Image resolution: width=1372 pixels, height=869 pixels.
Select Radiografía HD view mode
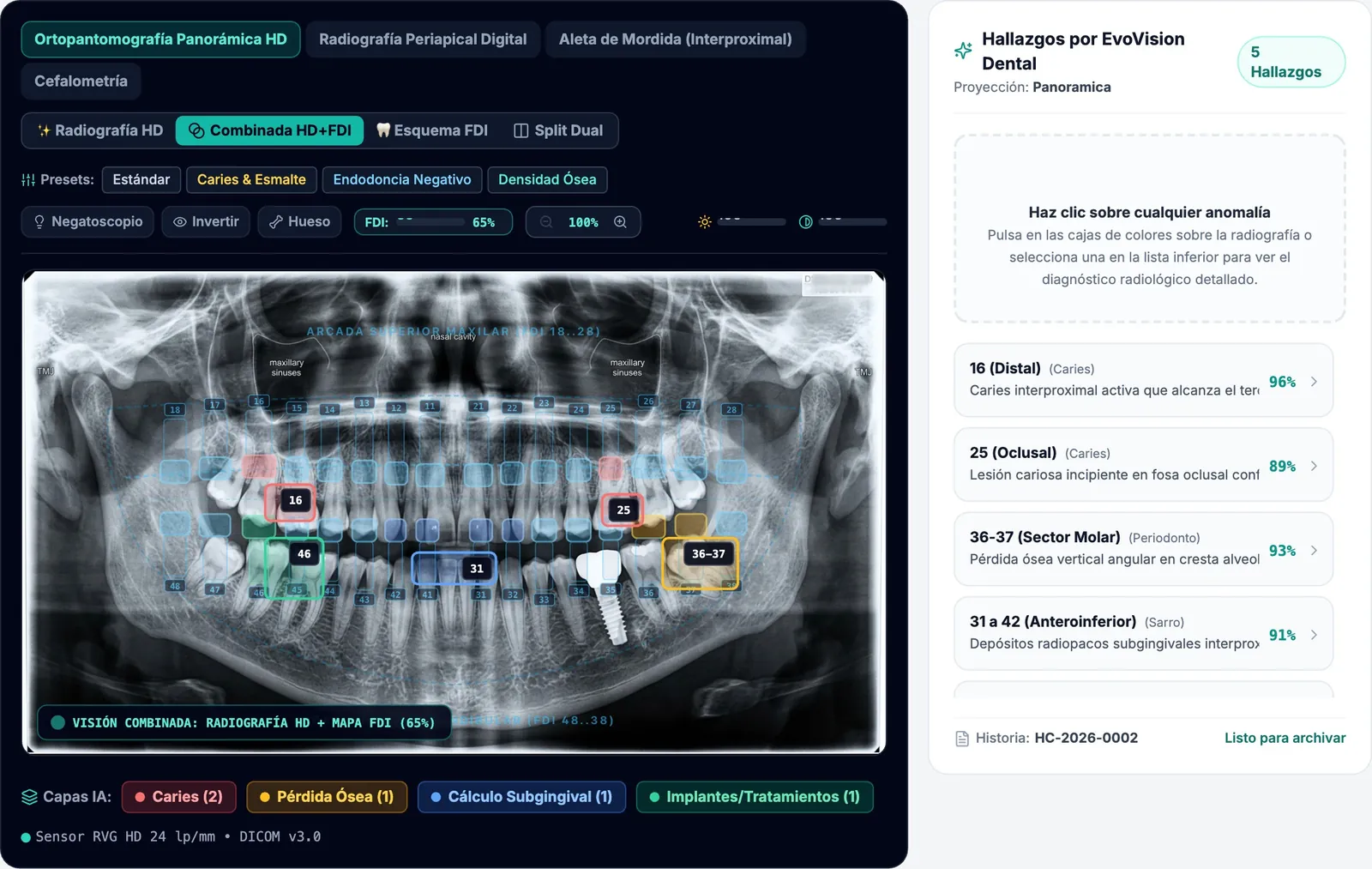tap(99, 130)
